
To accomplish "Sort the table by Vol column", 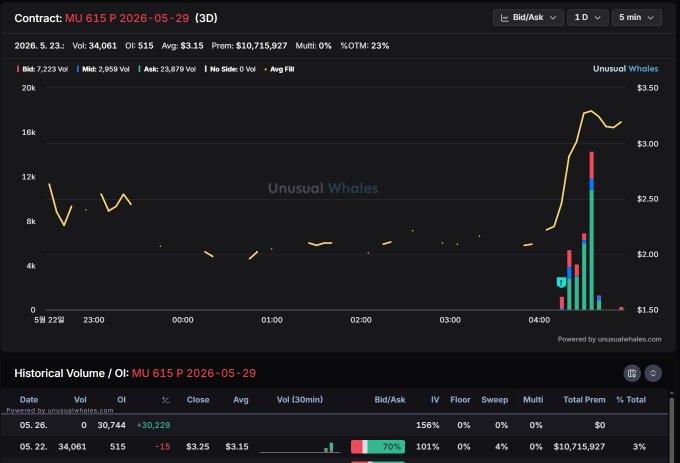I will coord(80,400).
